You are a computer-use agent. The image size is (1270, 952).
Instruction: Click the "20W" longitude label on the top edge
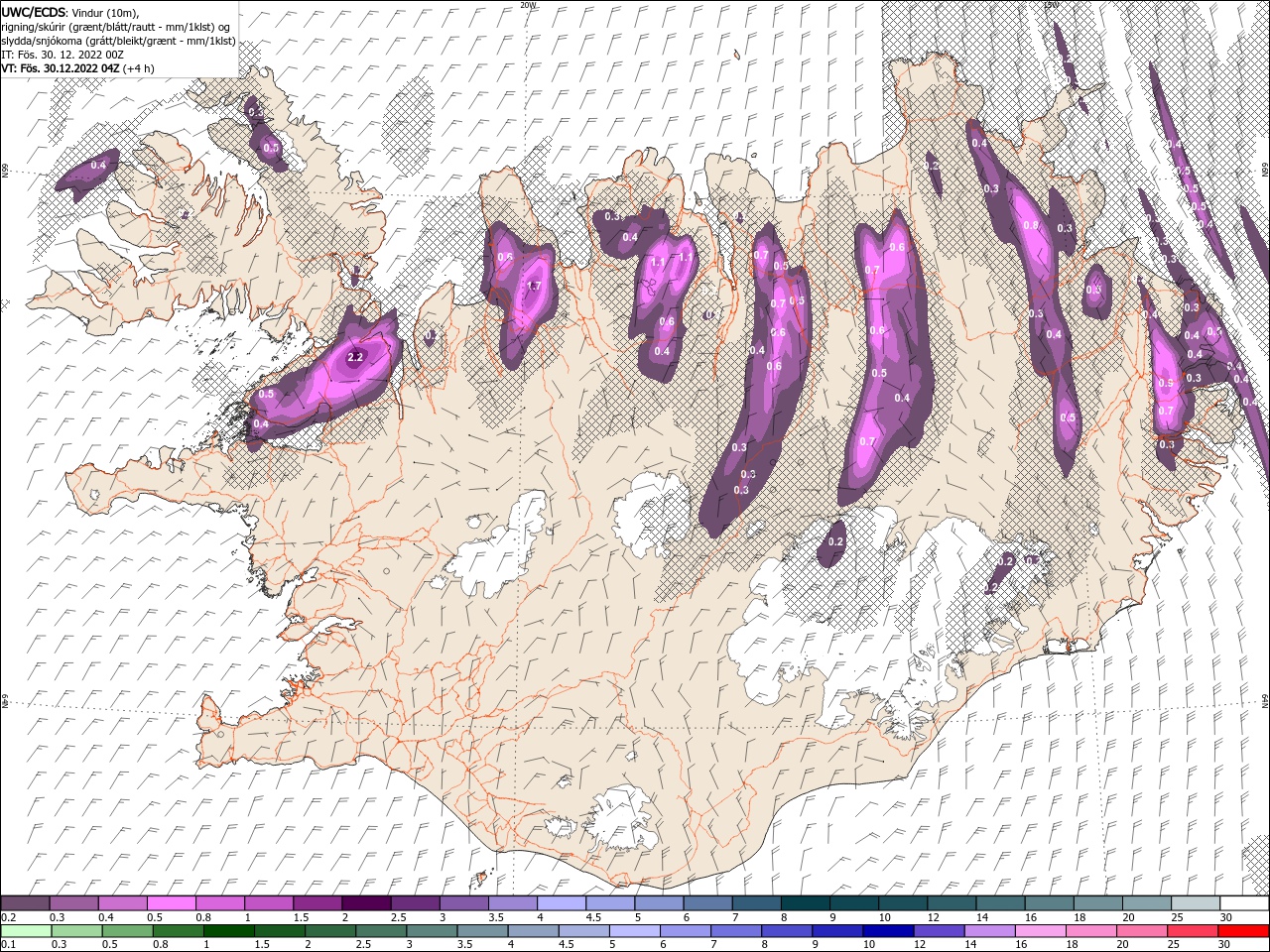528,5
